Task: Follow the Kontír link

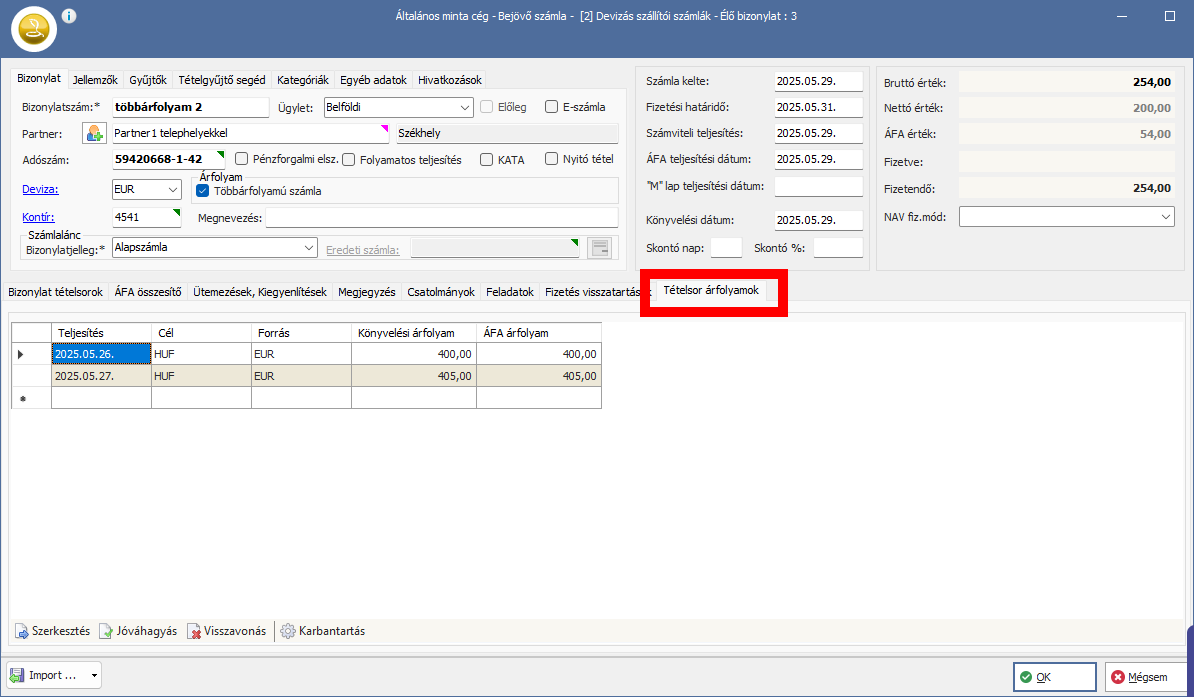Action: 38,217
